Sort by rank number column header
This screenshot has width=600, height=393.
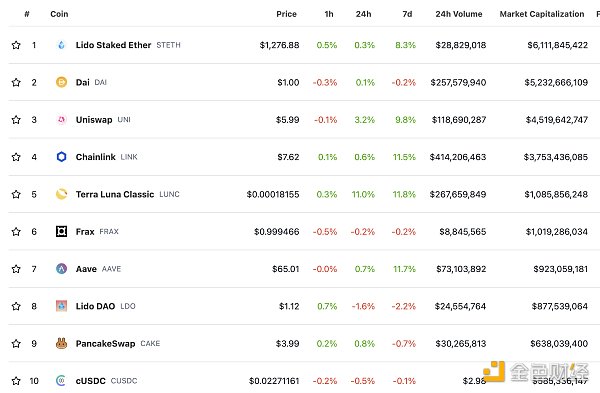pyautogui.click(x=27, y=14)
